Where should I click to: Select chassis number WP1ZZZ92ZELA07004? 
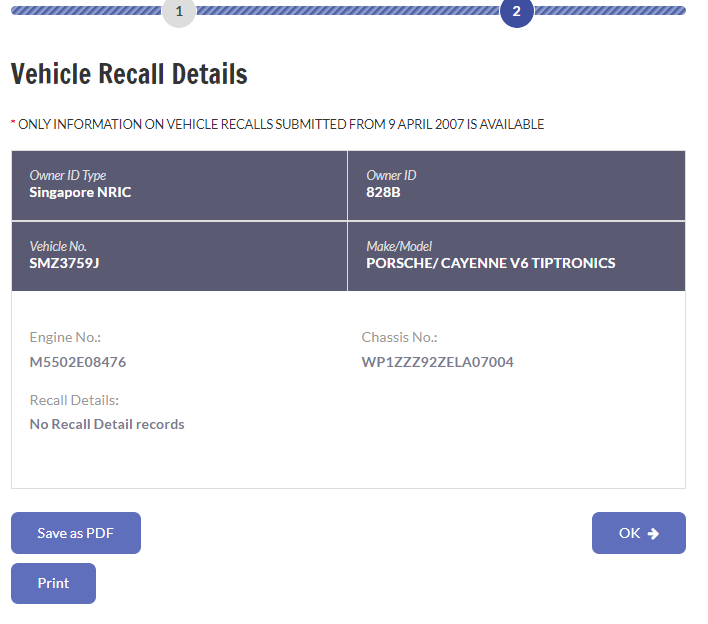(437, 362)
